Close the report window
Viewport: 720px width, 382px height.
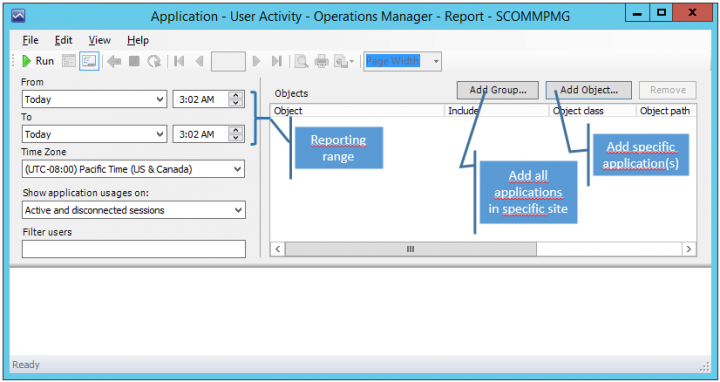pyautogui.click(x=692, y=13)
